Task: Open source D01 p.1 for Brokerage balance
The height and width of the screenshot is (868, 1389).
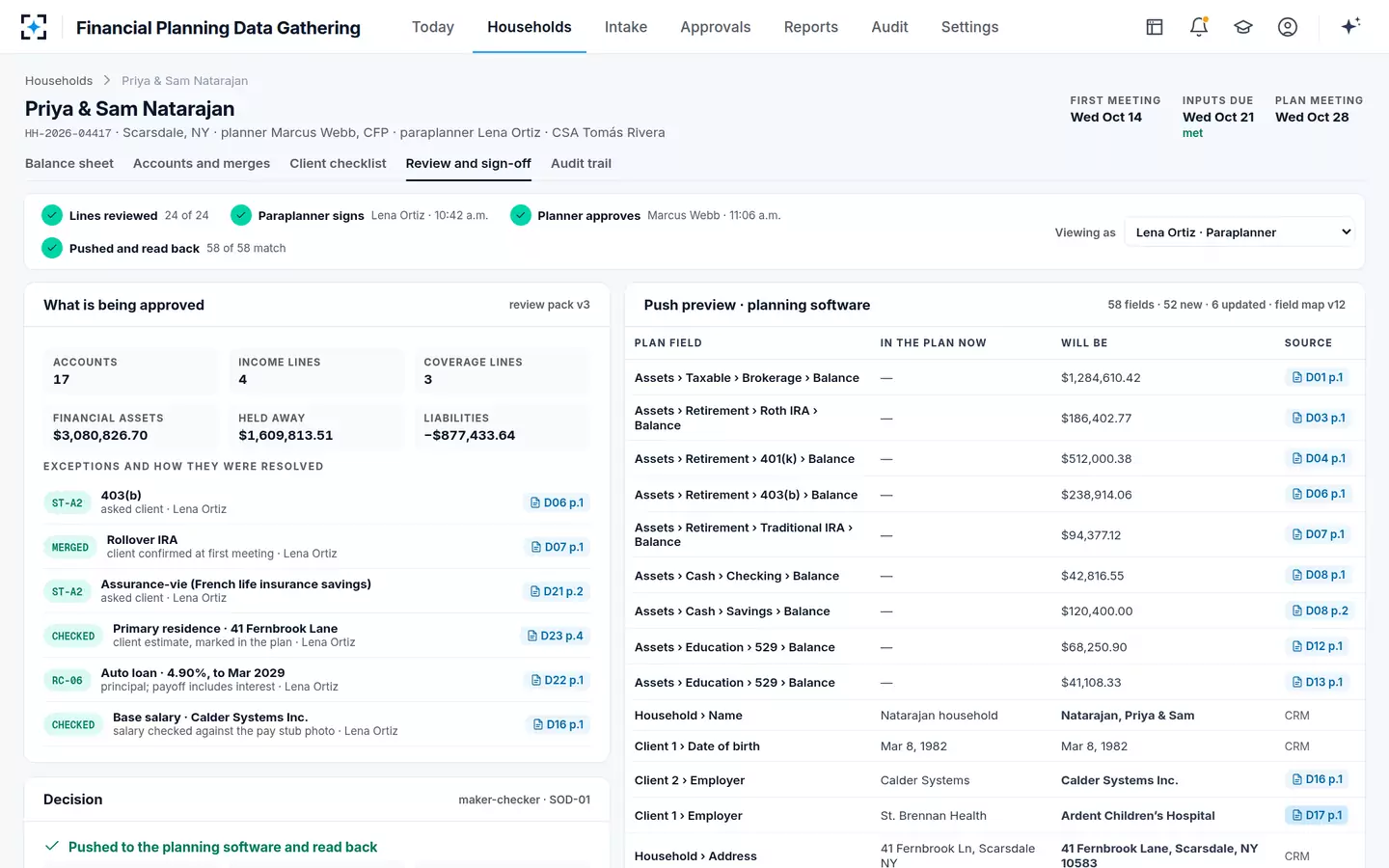Action: pos(1318,377)
